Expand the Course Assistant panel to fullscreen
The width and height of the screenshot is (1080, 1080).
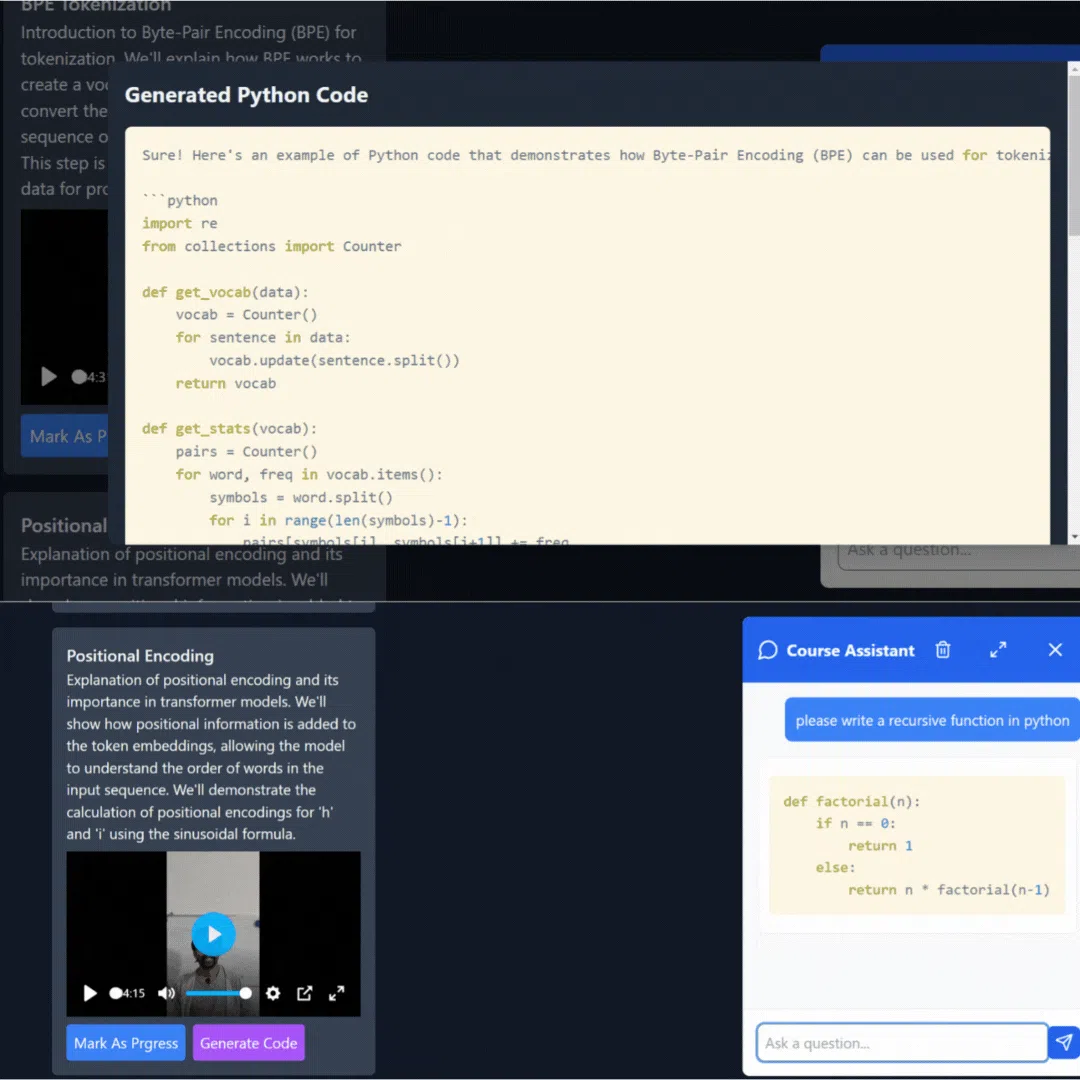(998, 650)
